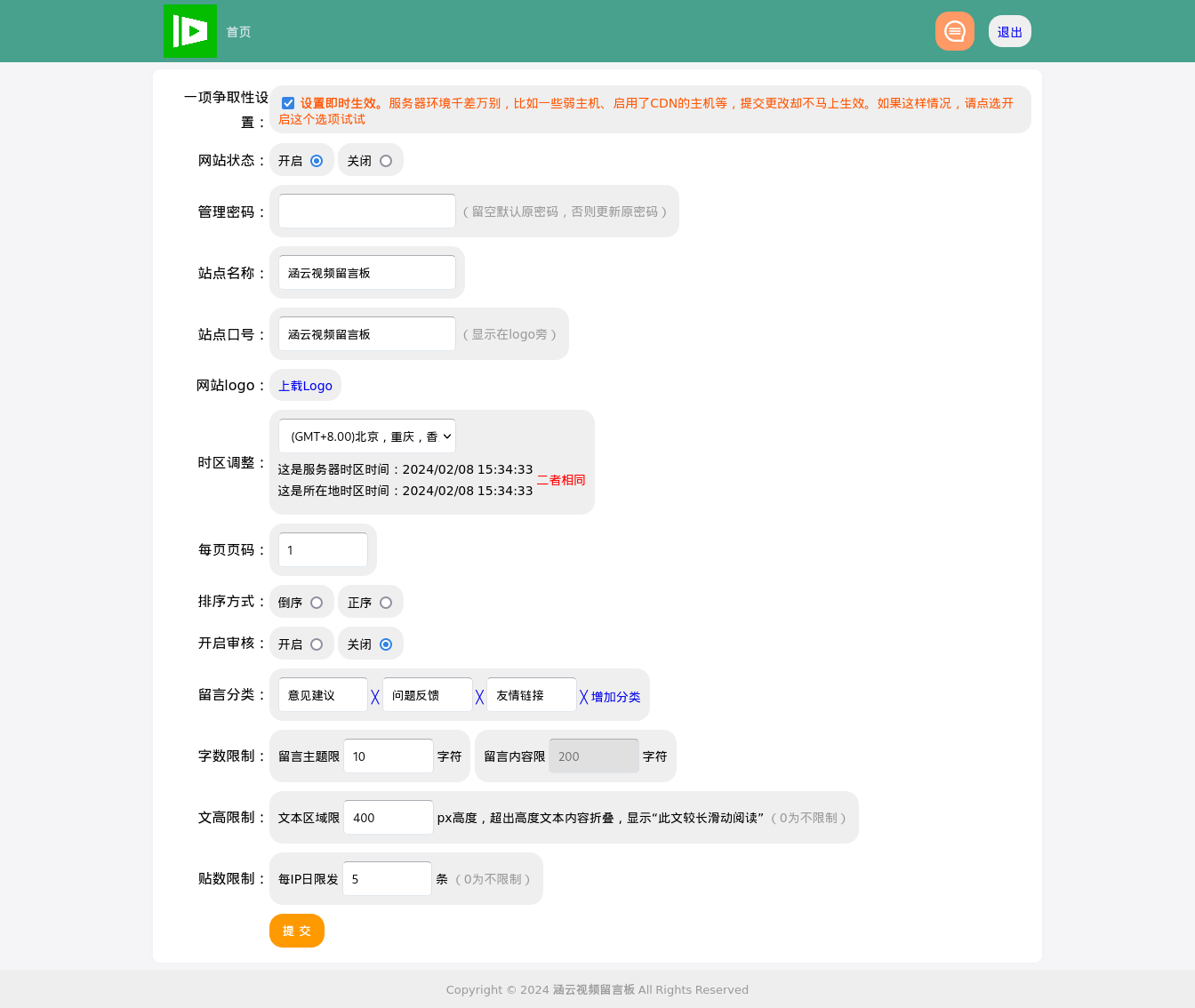
Task: Click the 管理密码 input field
Action: (x=367, y=212)
